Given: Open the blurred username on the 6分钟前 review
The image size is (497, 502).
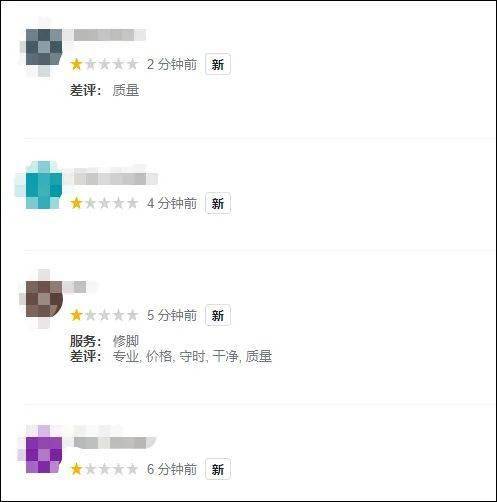Looking at the screenshot, I should tap(111, 441).
